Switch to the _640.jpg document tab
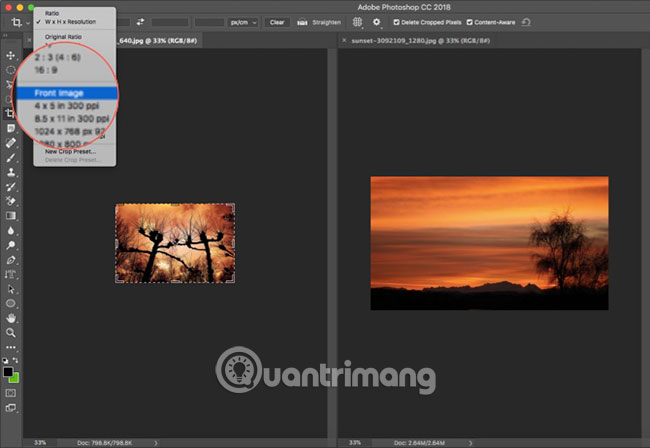650x448 pixels. click(x=158, y=41)
